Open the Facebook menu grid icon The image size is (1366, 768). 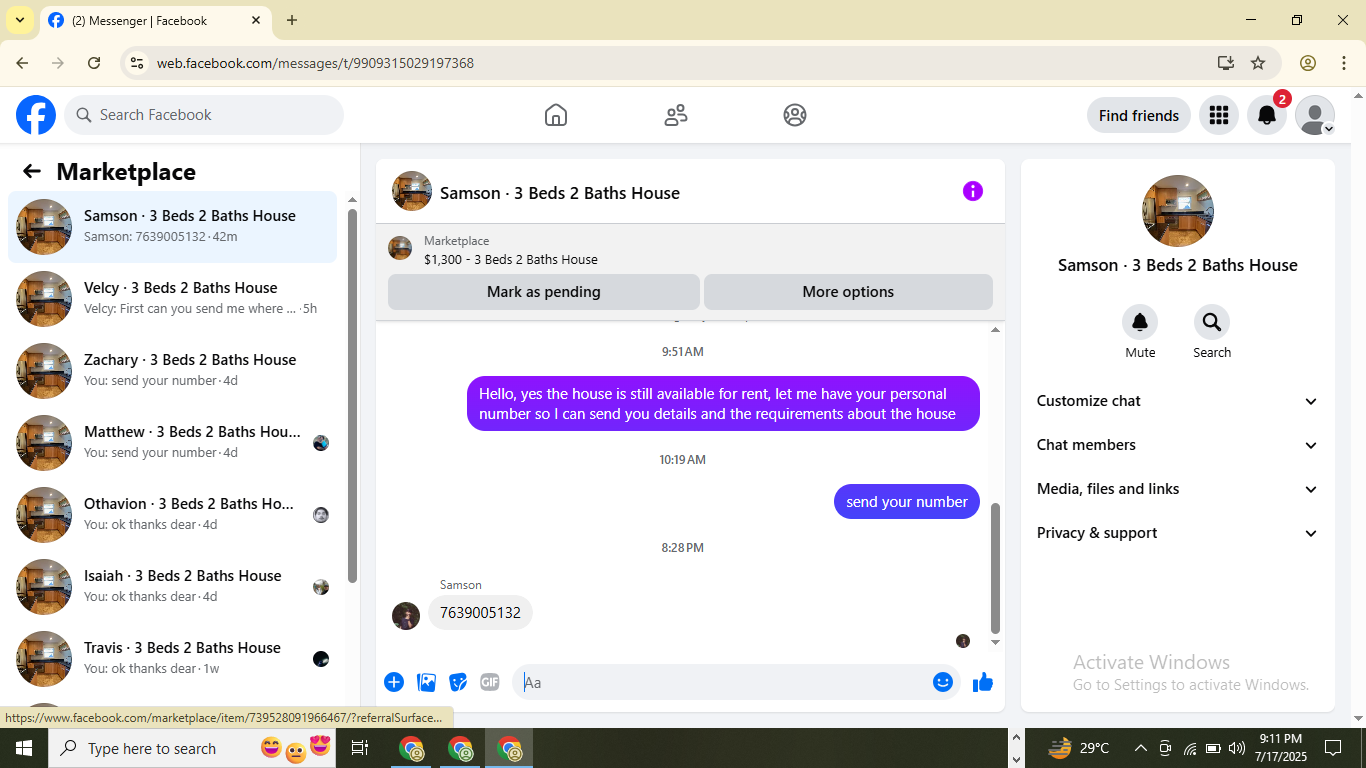click(x=1218, y=115)
